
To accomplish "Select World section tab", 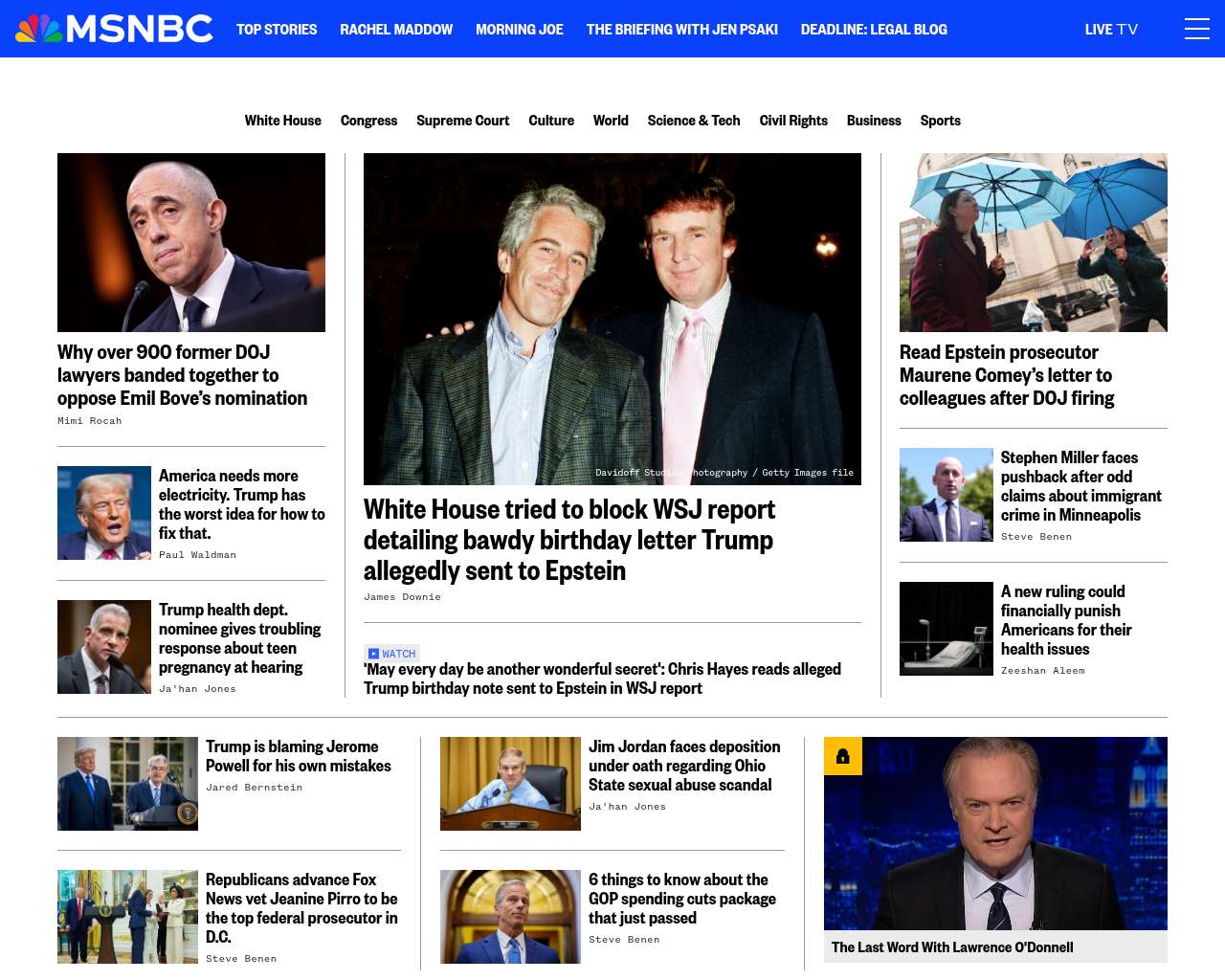I will pos(611,121).
